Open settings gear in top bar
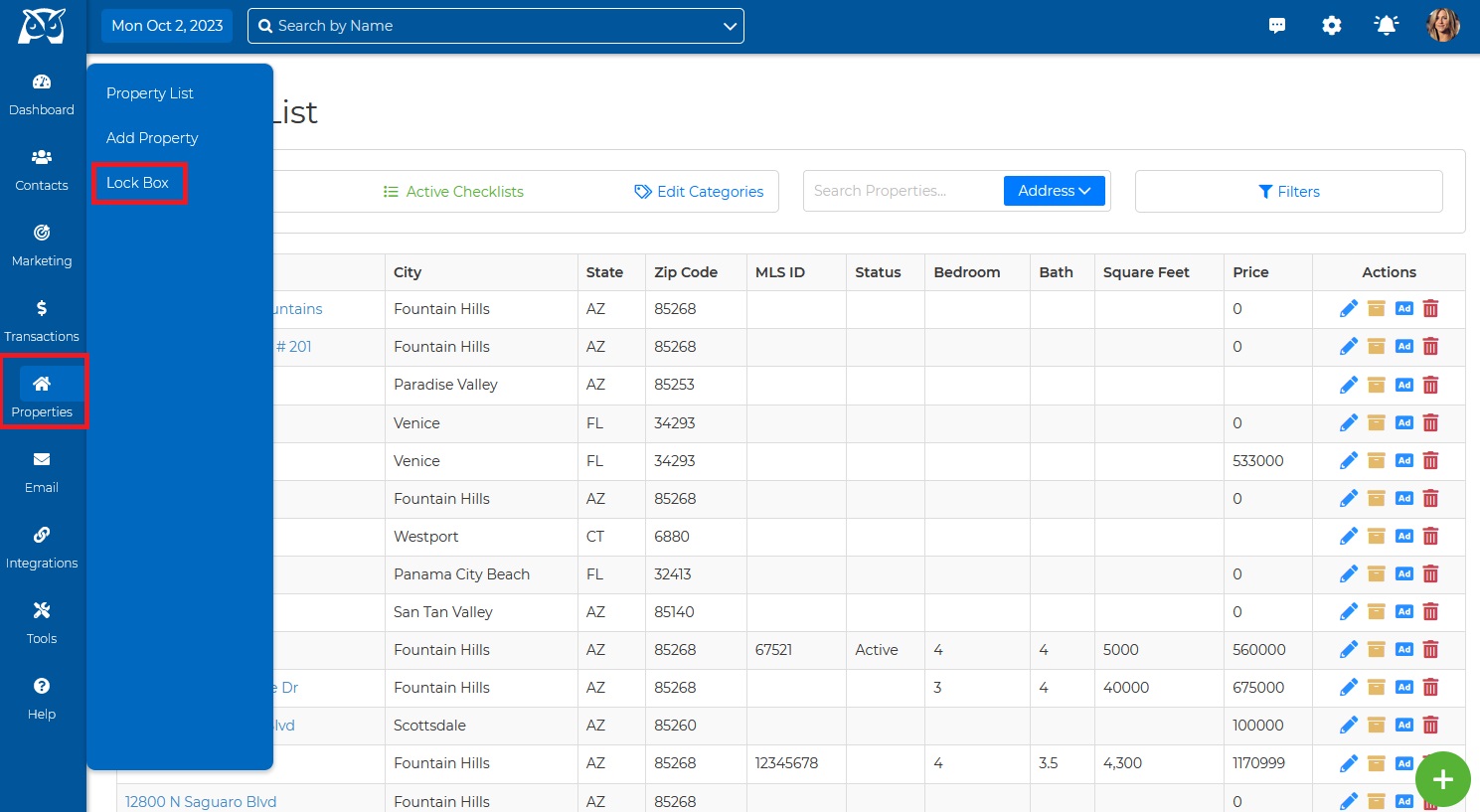 [x=1332, y=26]
